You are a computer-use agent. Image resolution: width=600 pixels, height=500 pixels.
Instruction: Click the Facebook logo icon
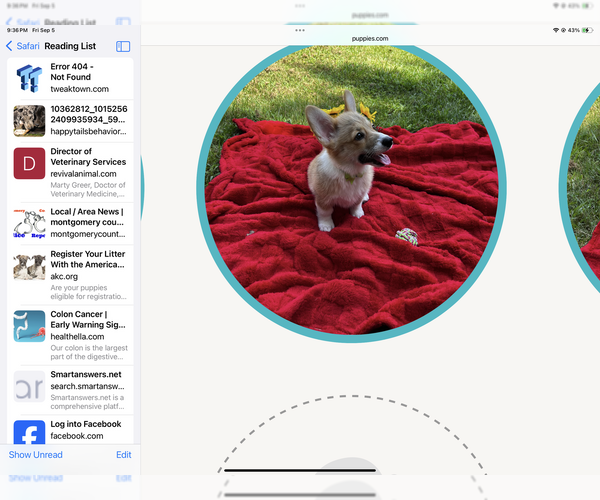[x=29, y=434]
